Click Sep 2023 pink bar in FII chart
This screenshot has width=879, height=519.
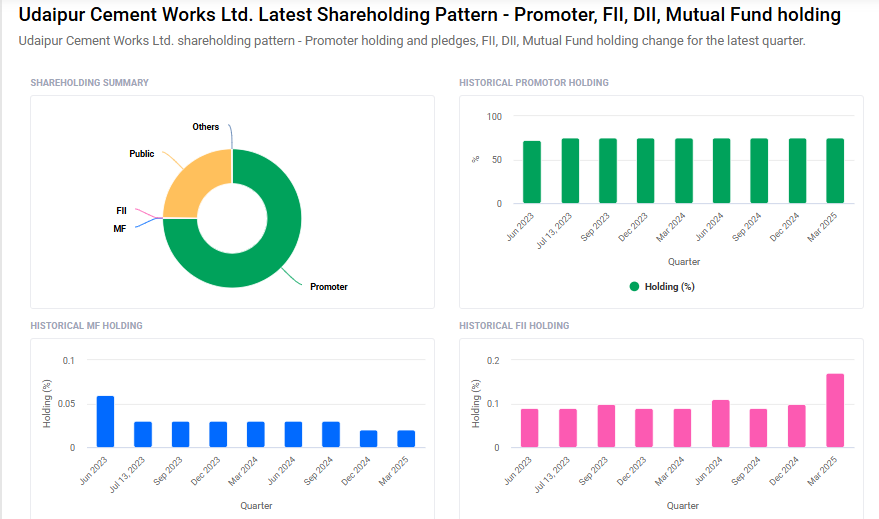(x=607, y=427)
